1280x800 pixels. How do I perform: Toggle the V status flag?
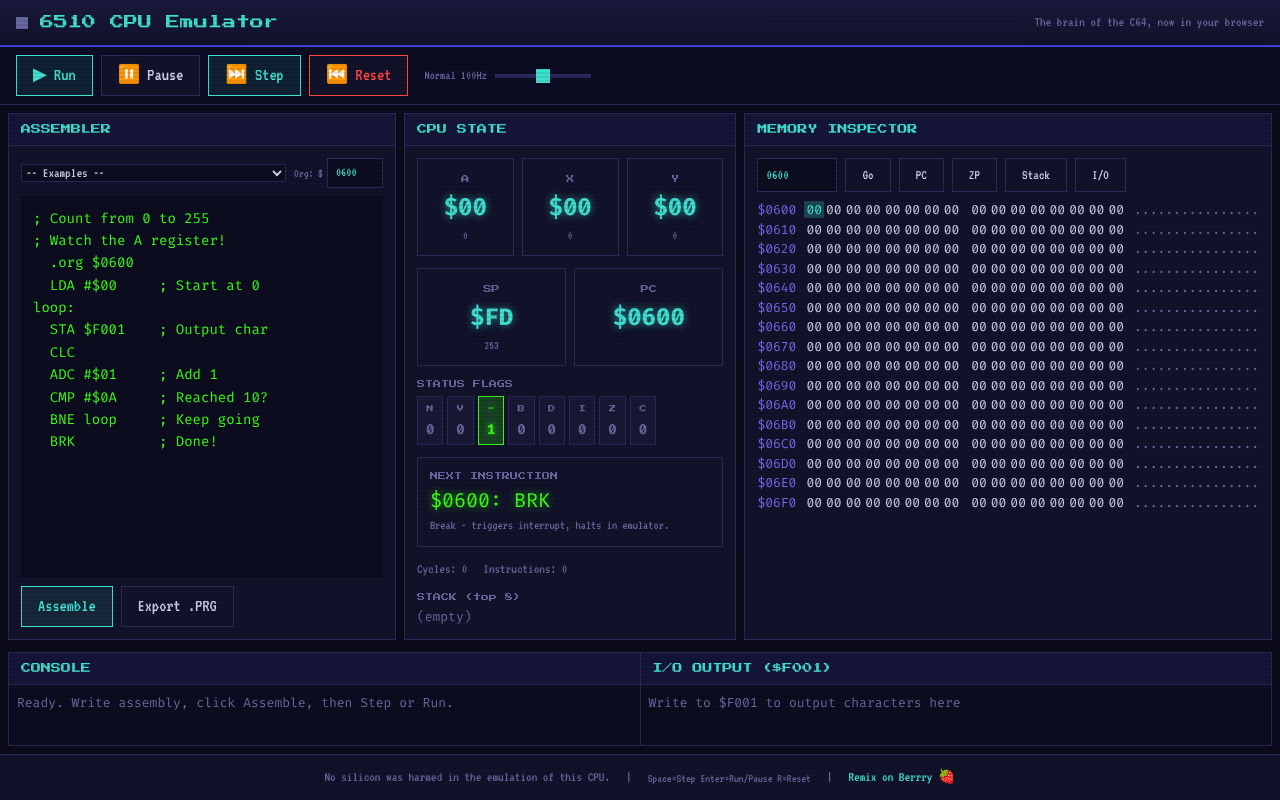coord(460,420)
